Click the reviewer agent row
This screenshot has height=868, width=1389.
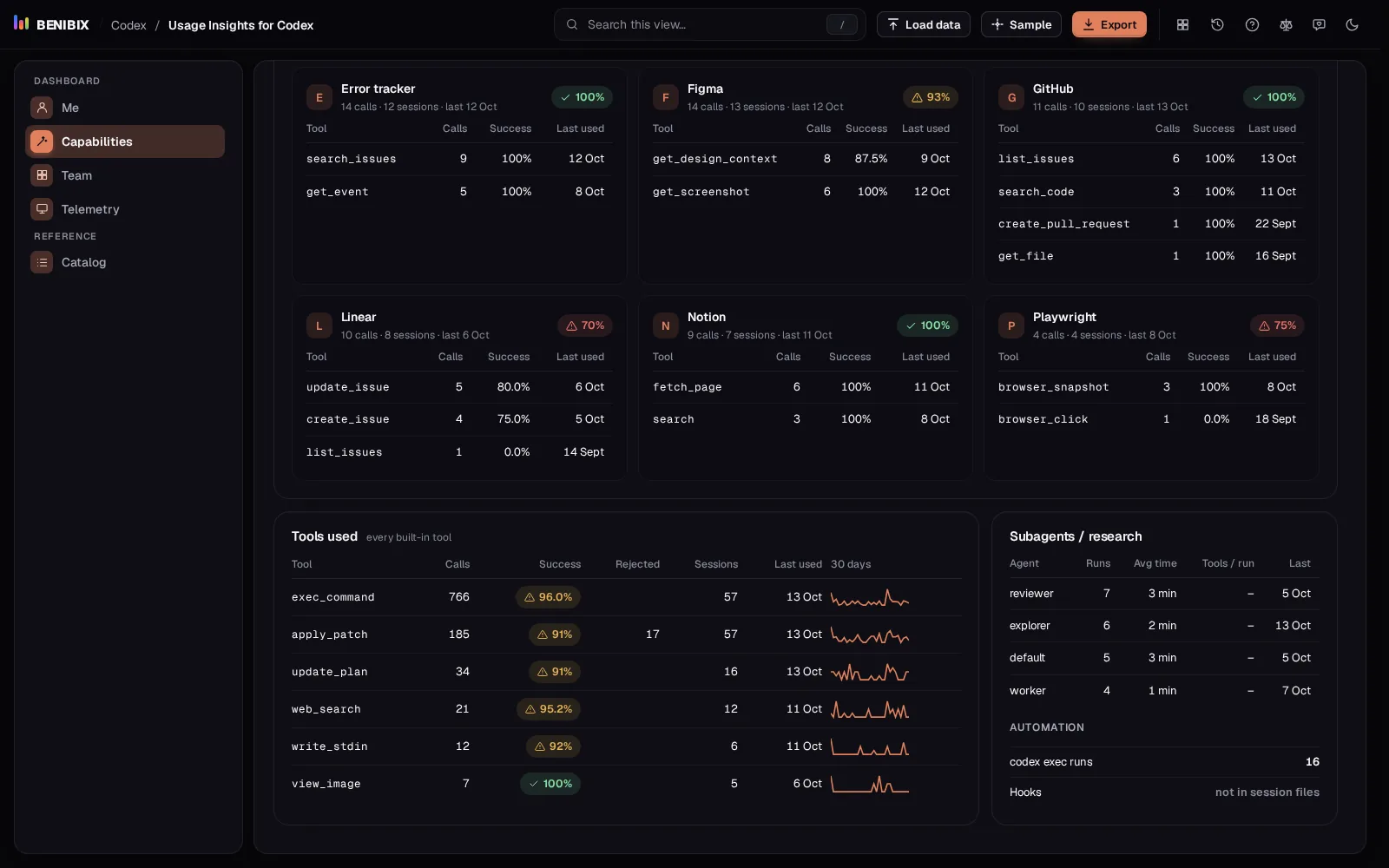pyautogui.click(x=1163, y=594)
